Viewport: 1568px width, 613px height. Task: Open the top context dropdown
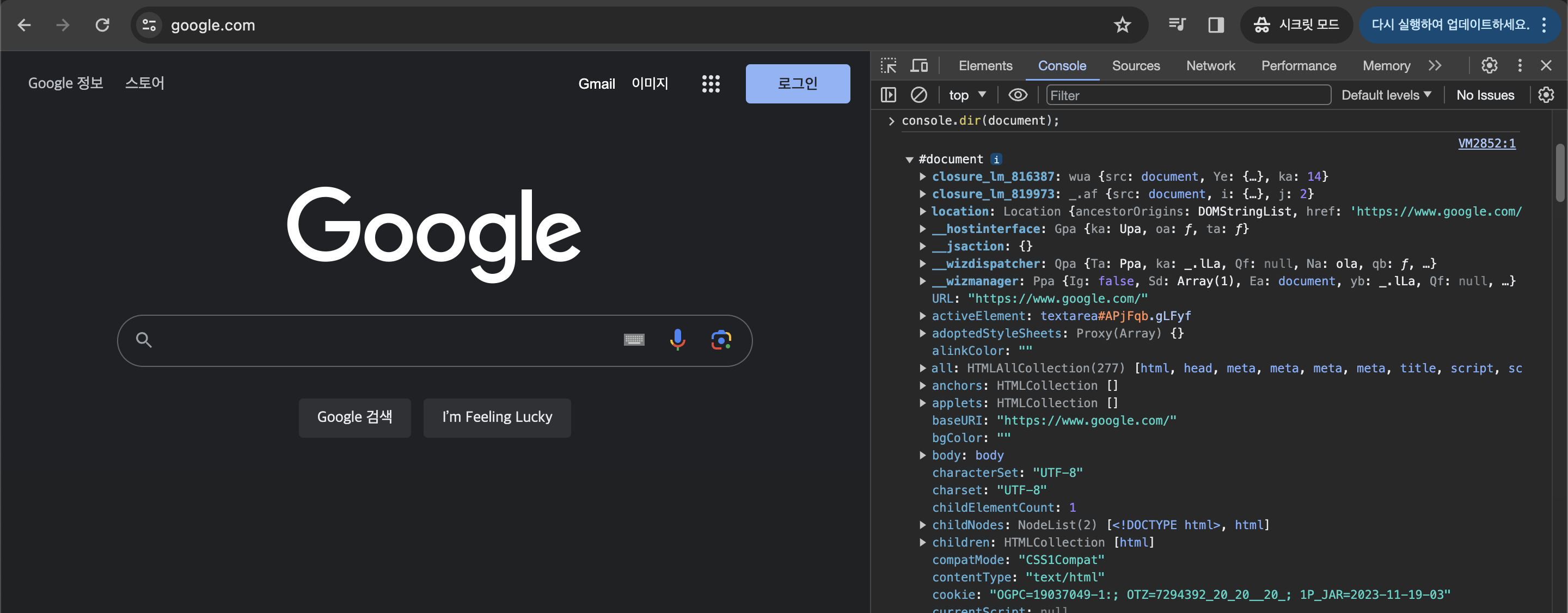tap(967, 95)
